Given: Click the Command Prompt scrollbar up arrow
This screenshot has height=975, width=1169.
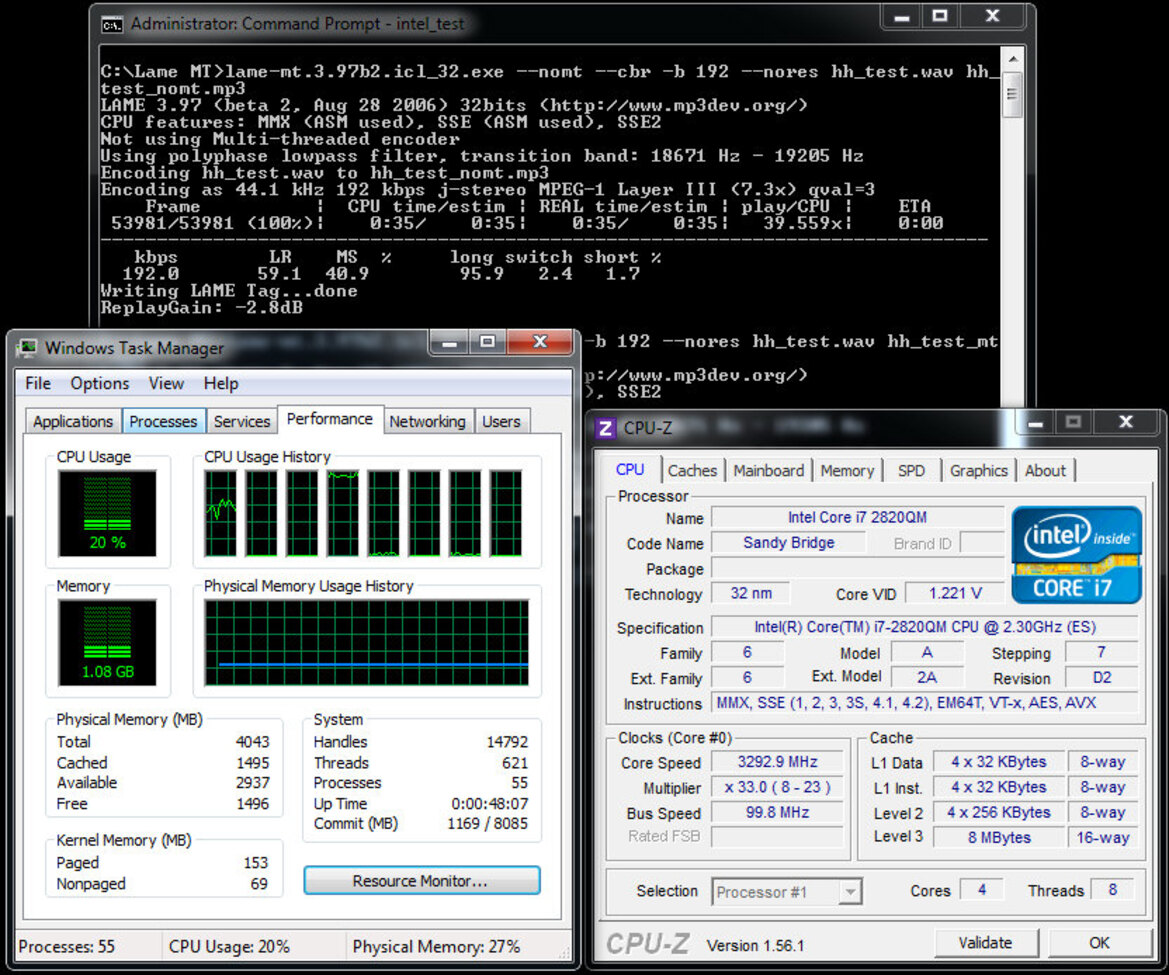Looking at the screenshot, I should point(1012,59).
